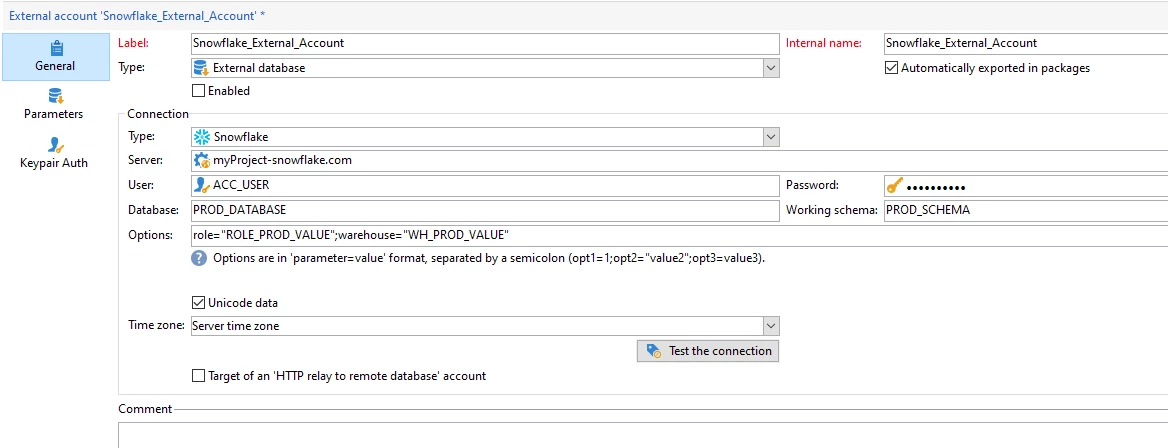Click the External database type icon
This screenshot has width=1168, height=448.
click(200, 68)
